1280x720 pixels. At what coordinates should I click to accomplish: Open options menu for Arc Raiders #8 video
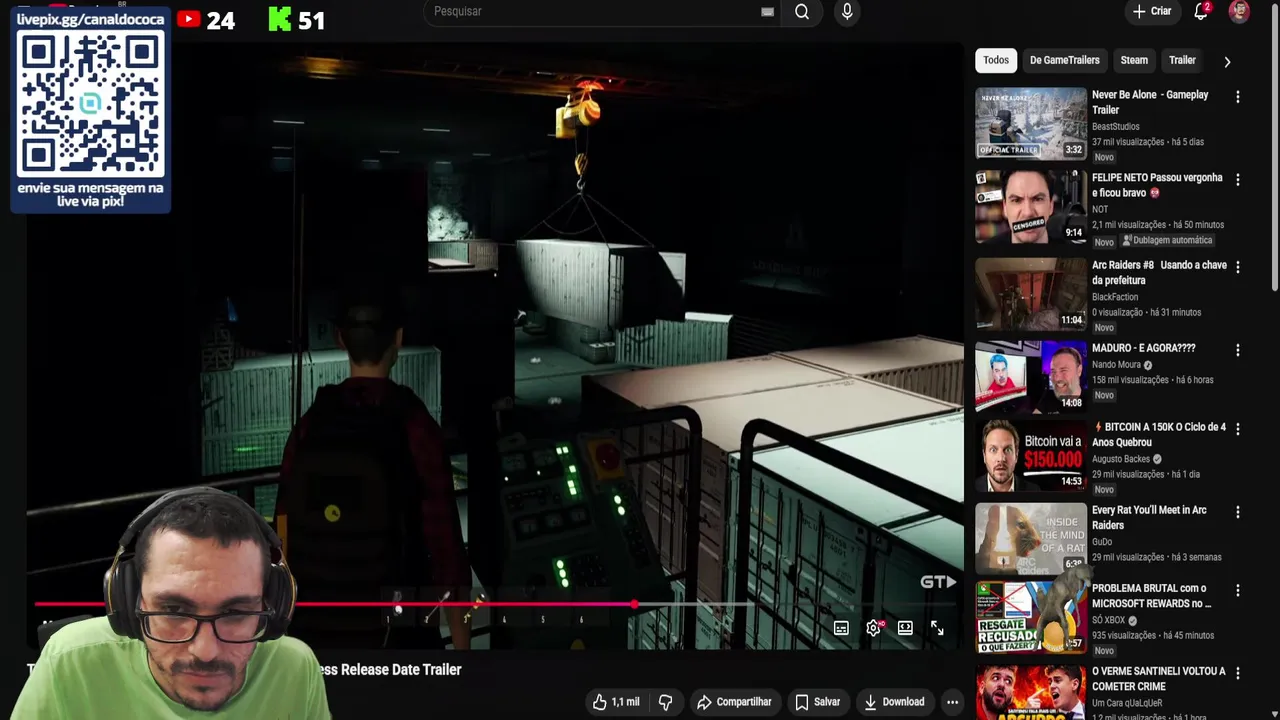click(1238, 267)
